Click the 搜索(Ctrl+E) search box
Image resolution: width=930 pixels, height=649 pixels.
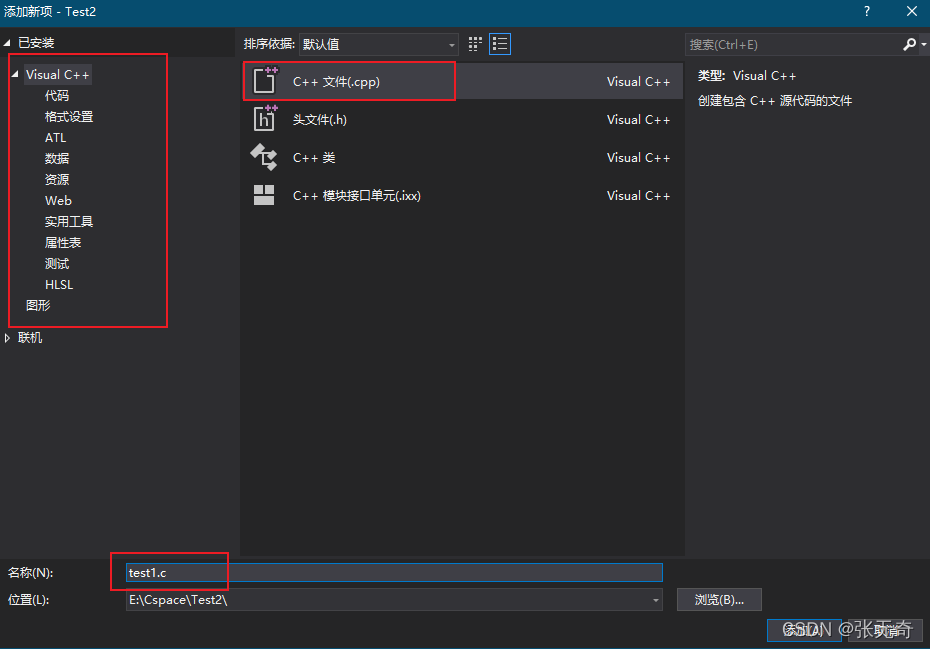point(794,44)
